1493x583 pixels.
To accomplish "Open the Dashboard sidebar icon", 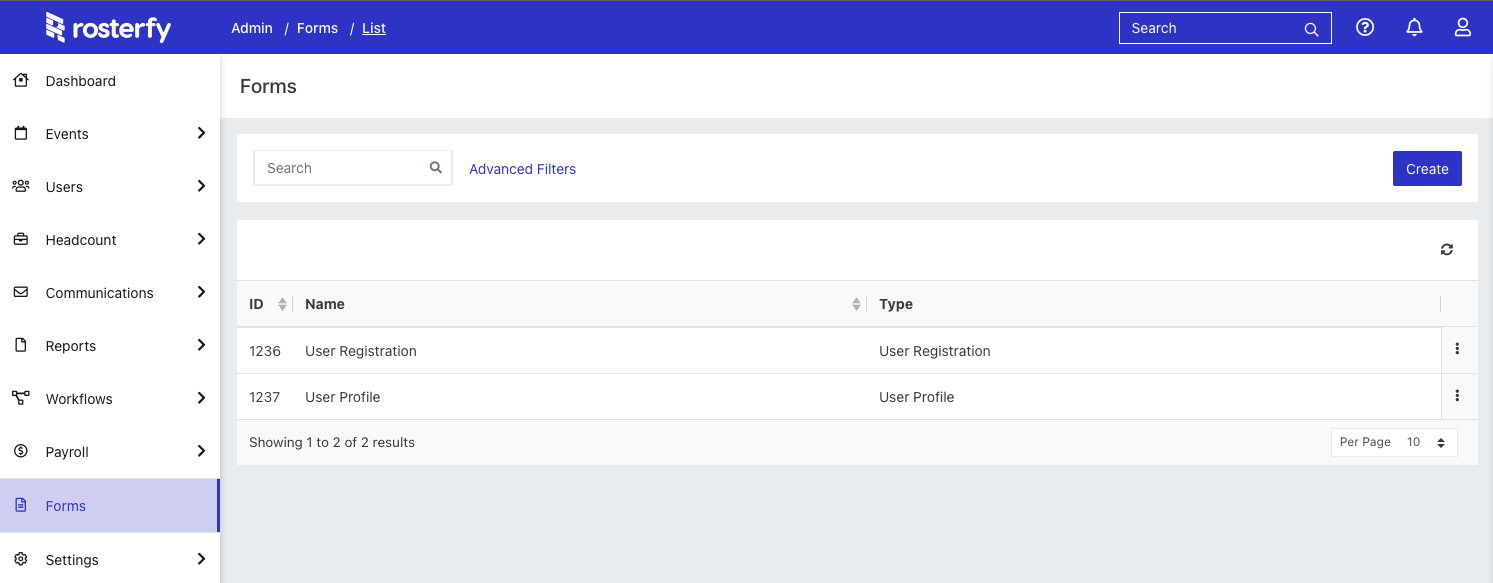I will tap(21, 79).
